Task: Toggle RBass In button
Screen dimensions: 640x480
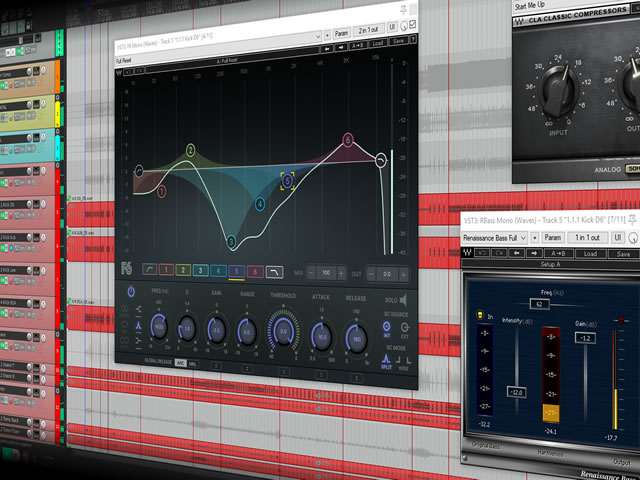Action: [x=480, y=315]
